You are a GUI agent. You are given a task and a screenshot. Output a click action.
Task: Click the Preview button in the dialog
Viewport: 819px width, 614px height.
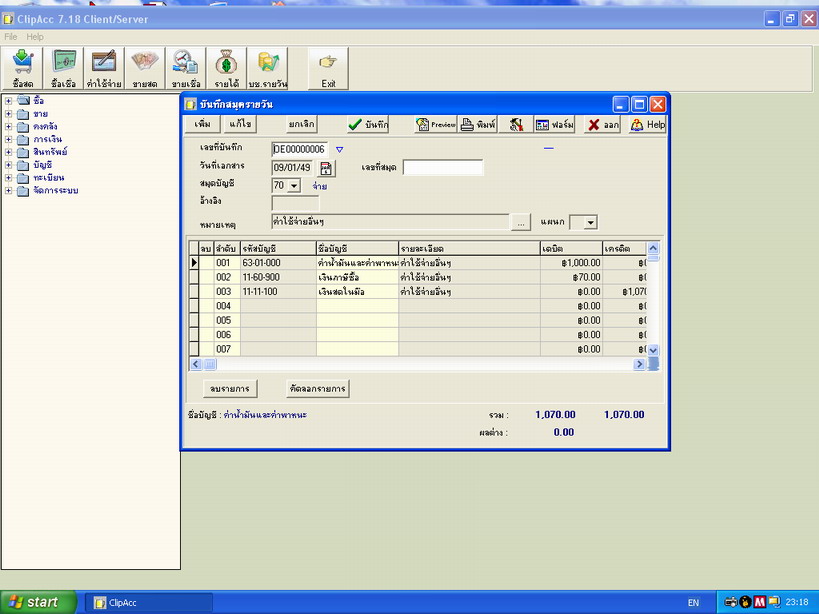click(x=436, y=125)
